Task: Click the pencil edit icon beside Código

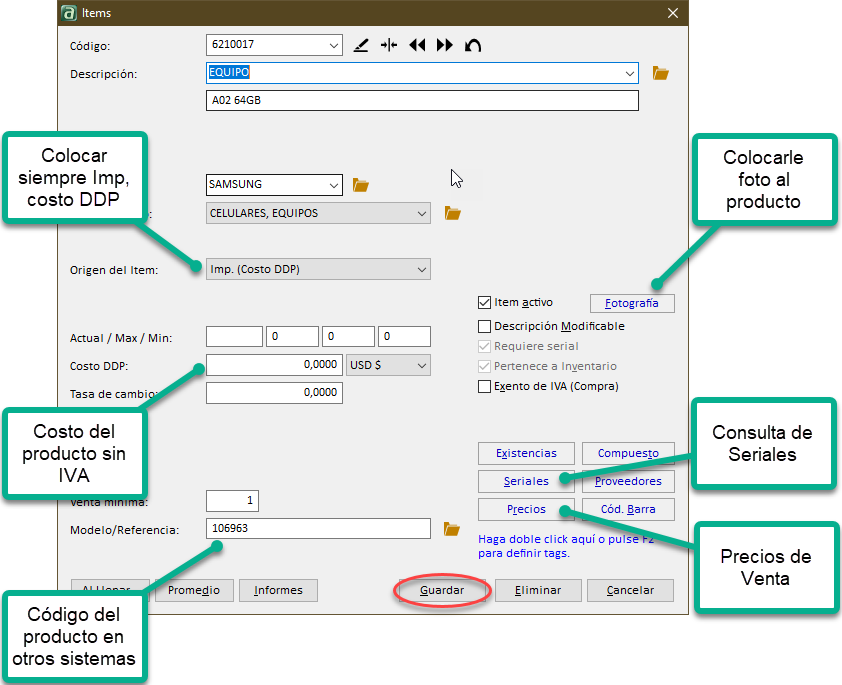Action: (x=361, y=45)
